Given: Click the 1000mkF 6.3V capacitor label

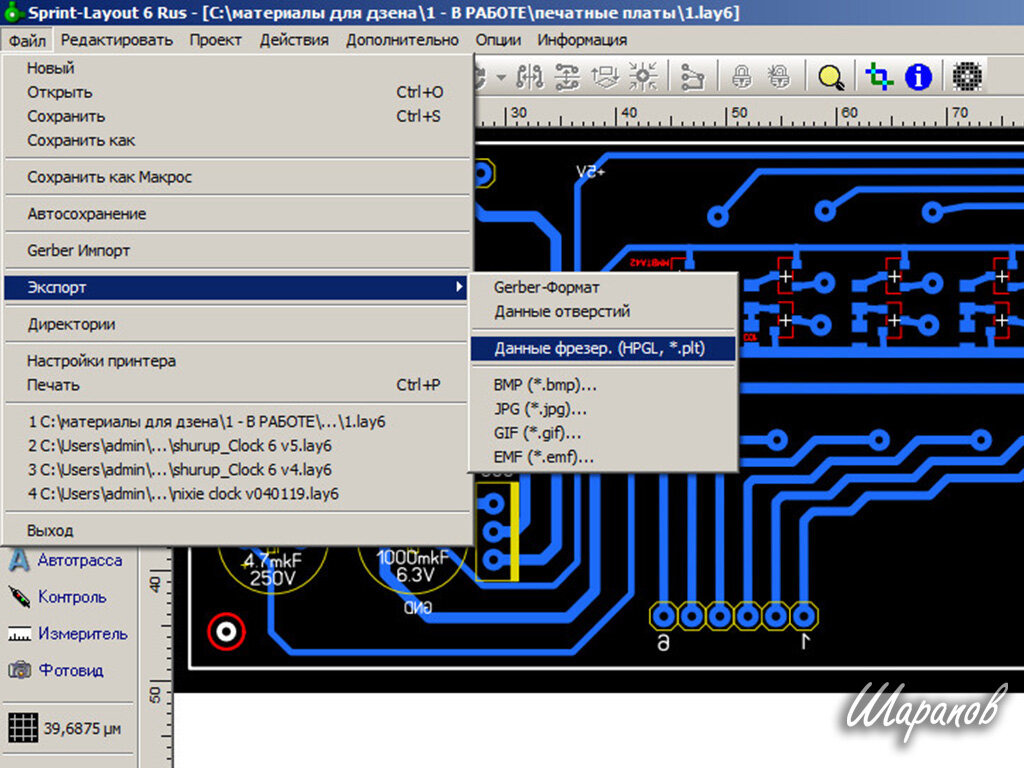Looking at the screenshot, I should tap(413, 566).
